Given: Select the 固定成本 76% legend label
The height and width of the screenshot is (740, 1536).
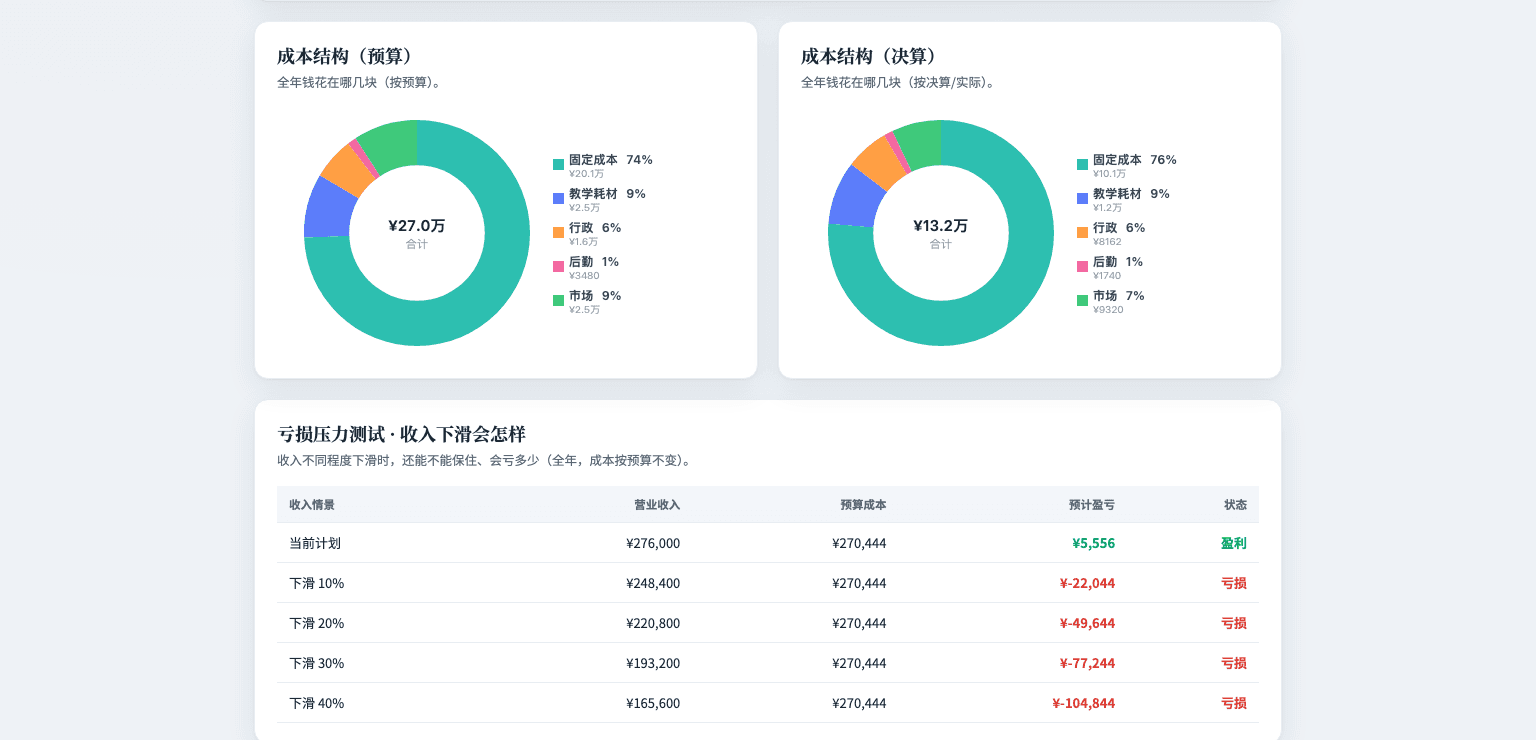Looking at the screenshot, I should pos(1135,160).
